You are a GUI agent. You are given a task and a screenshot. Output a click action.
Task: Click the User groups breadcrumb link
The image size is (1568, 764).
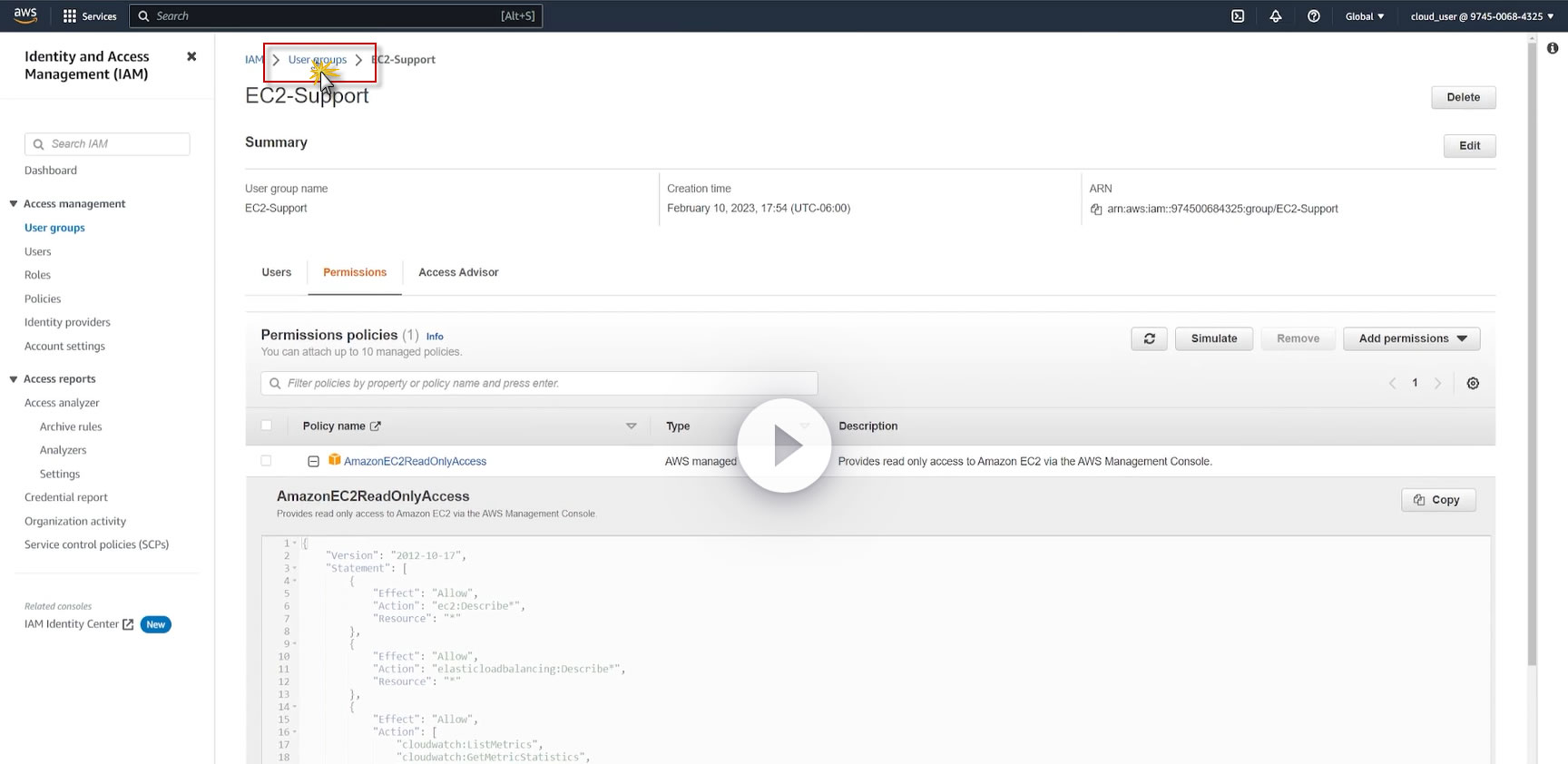coord(318,60)
